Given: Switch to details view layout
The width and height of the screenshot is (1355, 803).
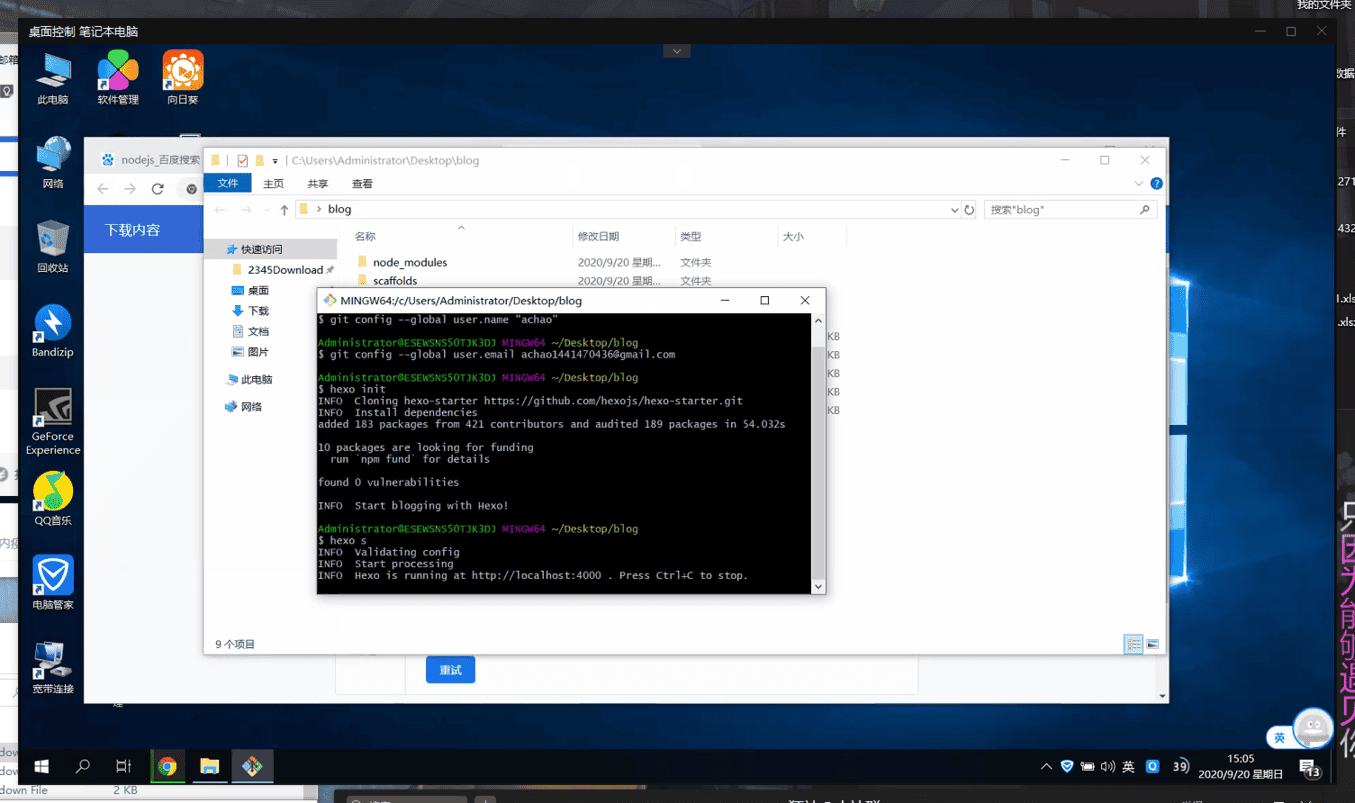Looking at the screenshot, I should click(x=1133, y=644).
